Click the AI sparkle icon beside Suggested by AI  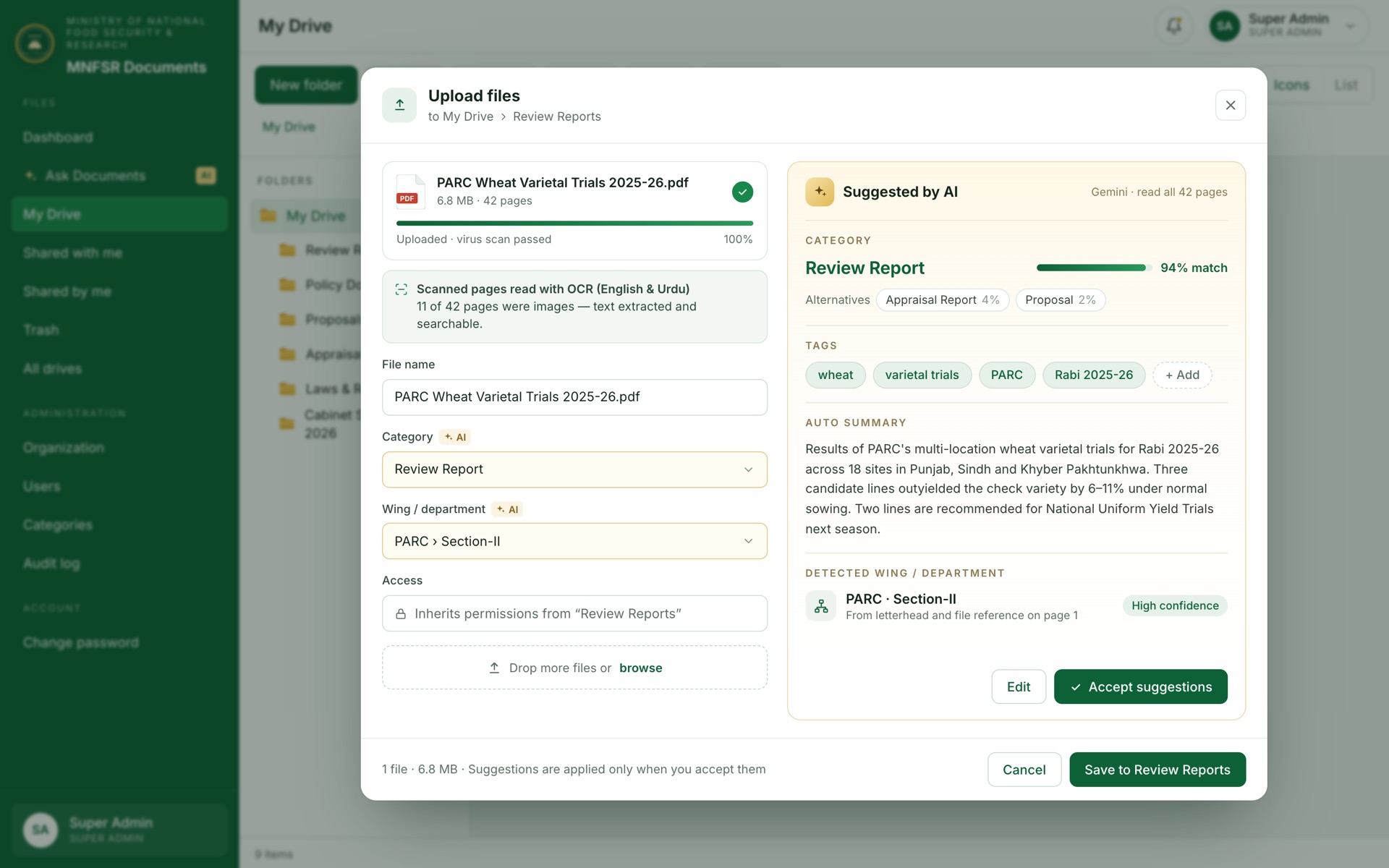[820, 192]
